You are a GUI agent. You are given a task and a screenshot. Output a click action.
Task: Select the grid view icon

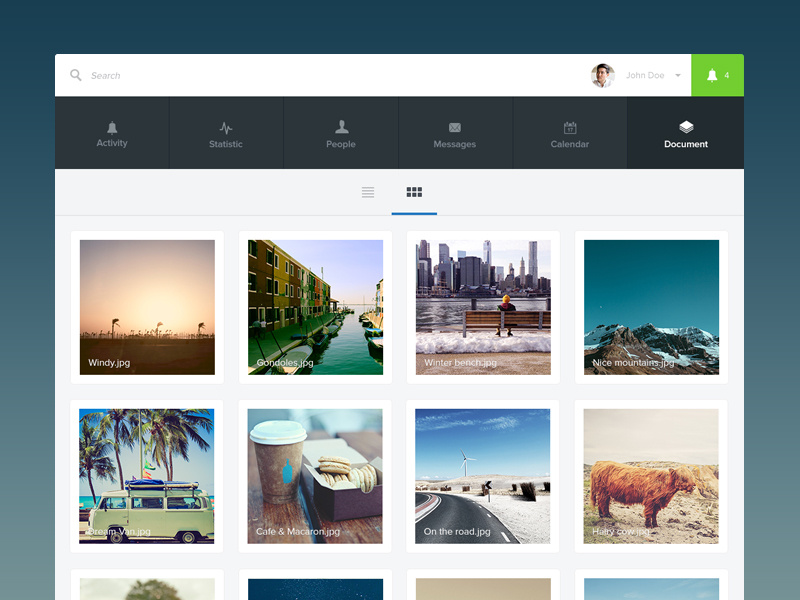pyautogui.click(x=414, y=192)
